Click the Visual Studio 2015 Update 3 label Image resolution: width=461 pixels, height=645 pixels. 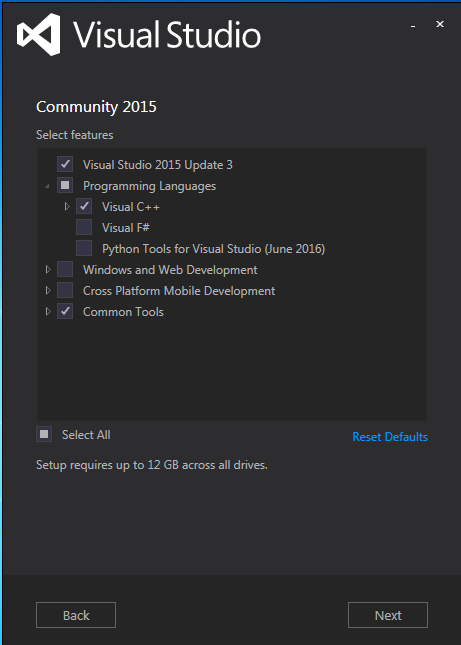click(x=158, y=165)
